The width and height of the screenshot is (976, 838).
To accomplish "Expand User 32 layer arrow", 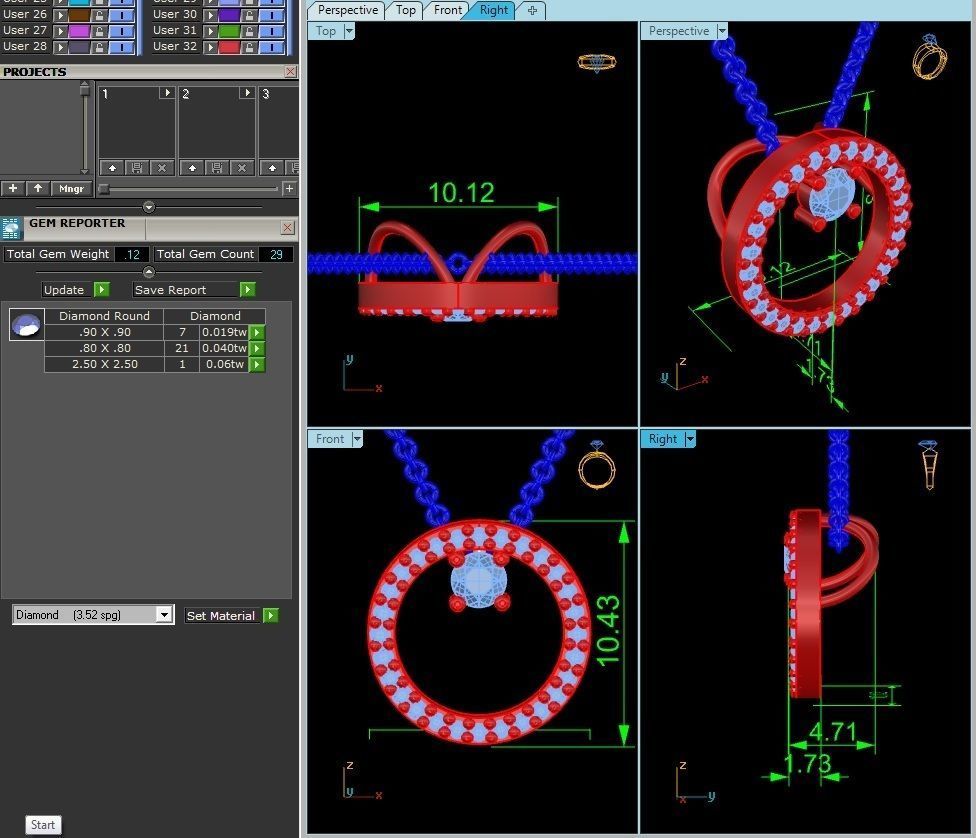I will 210,47.
